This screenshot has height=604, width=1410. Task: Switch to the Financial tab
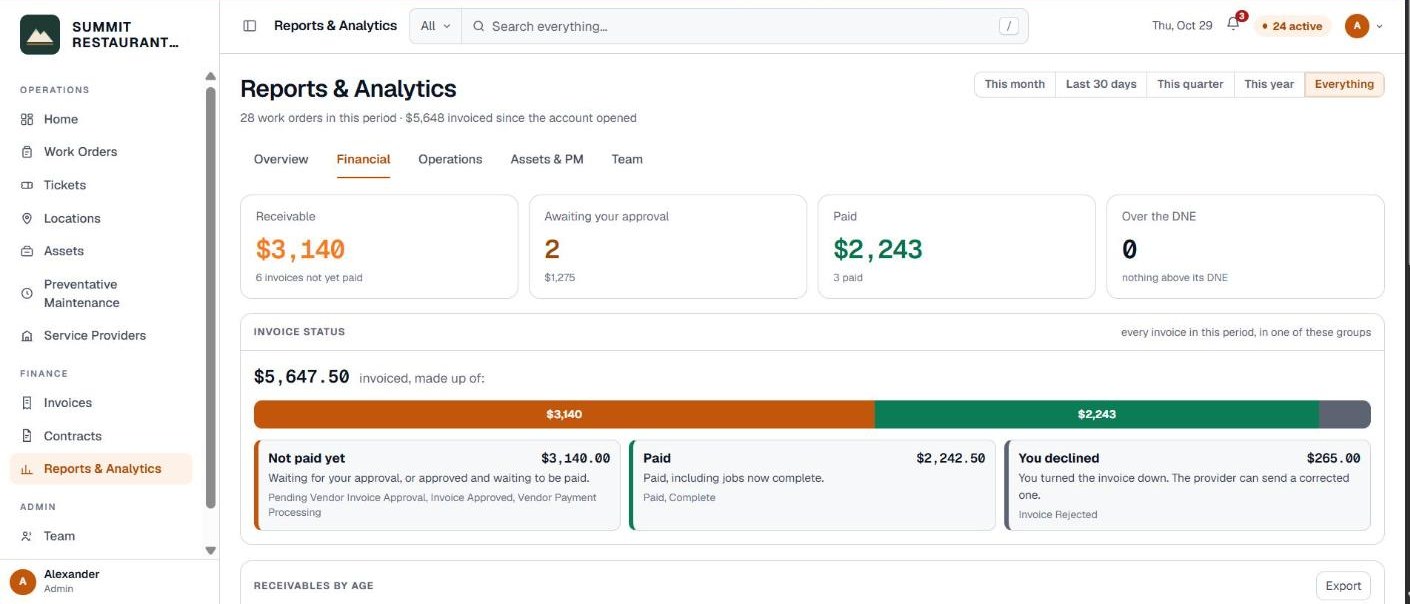coord(363,159)
